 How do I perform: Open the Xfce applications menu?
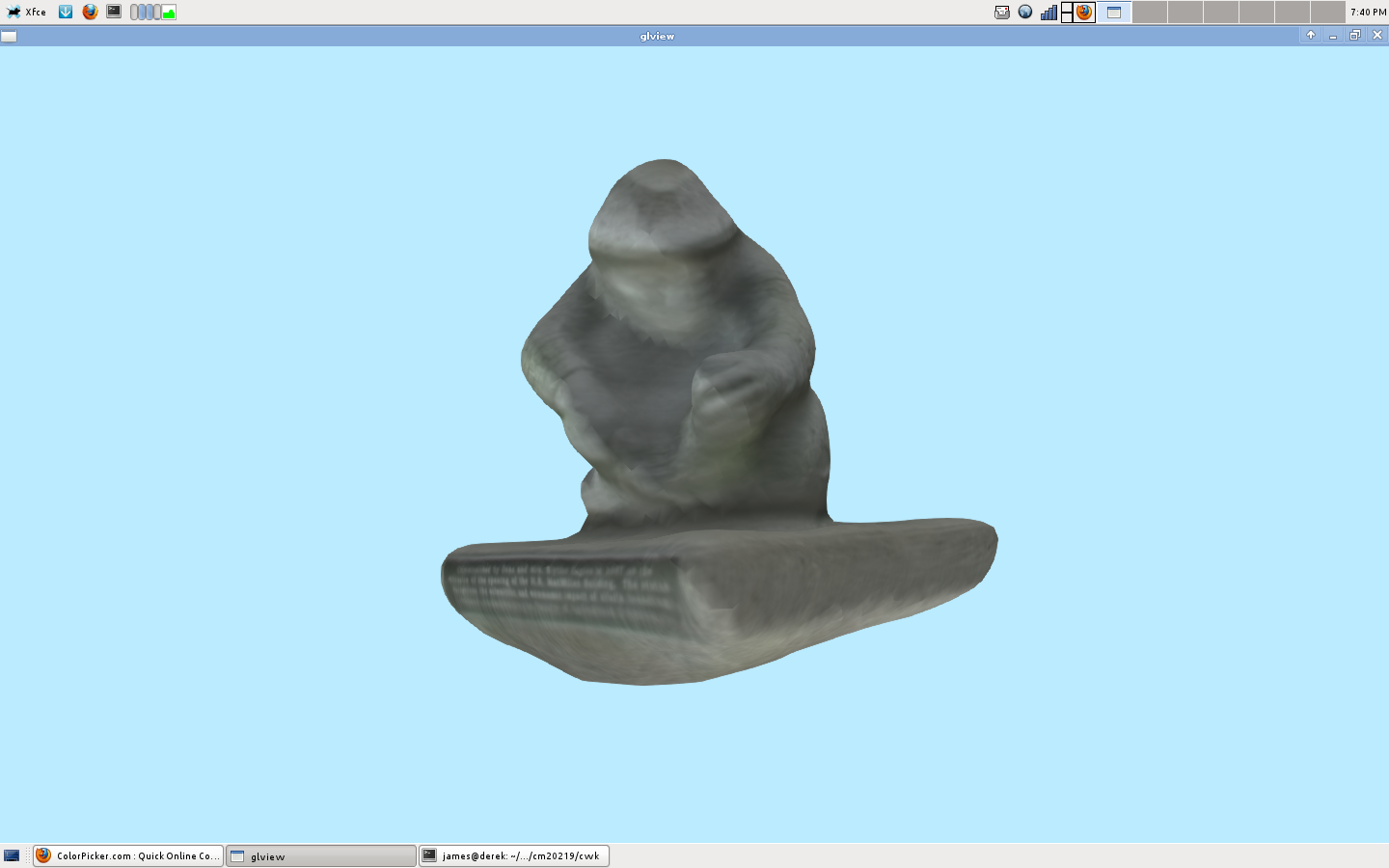[x=26, y=12]
